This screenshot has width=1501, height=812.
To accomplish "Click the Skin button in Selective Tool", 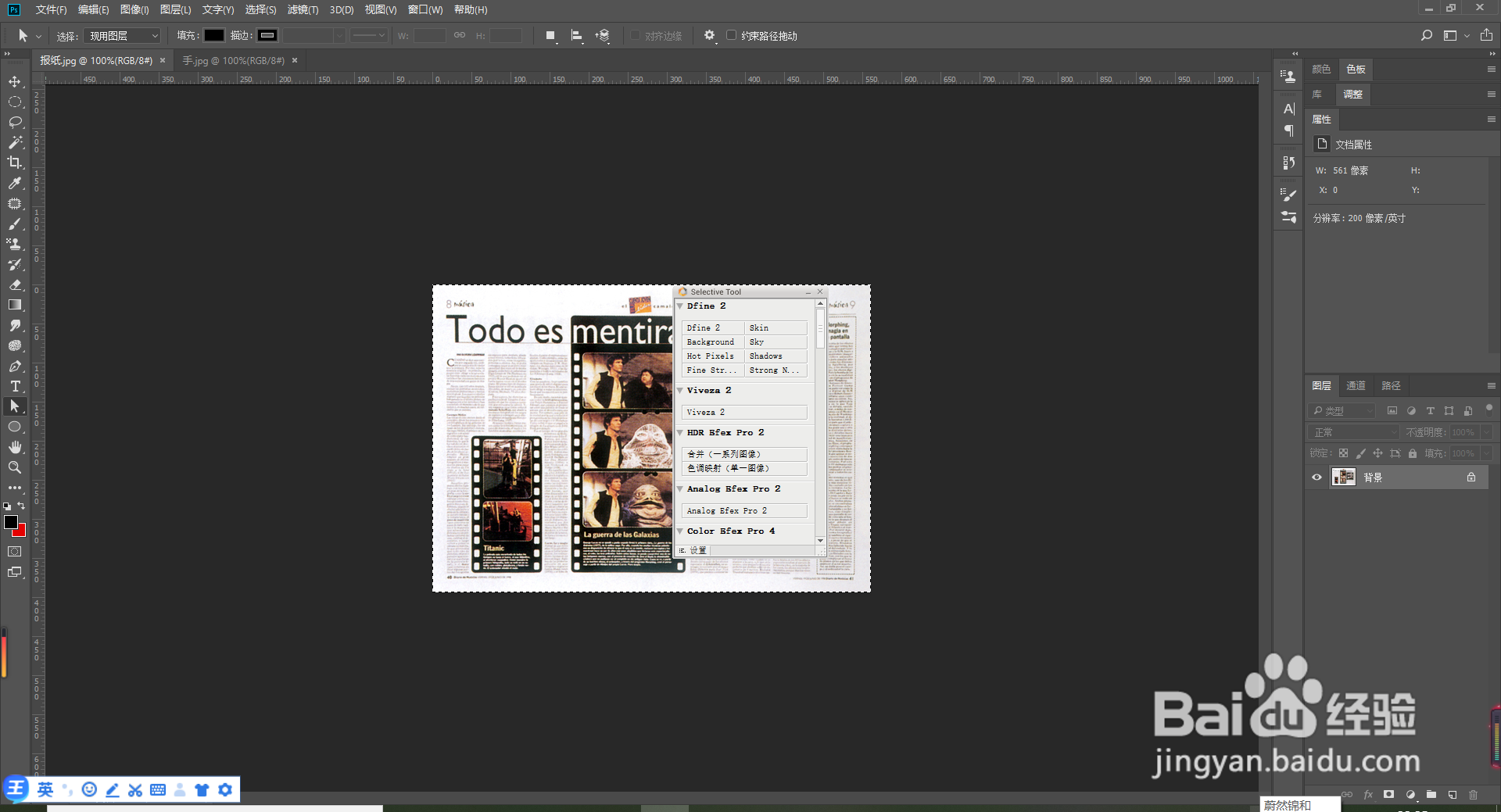I will click(776, 327).
